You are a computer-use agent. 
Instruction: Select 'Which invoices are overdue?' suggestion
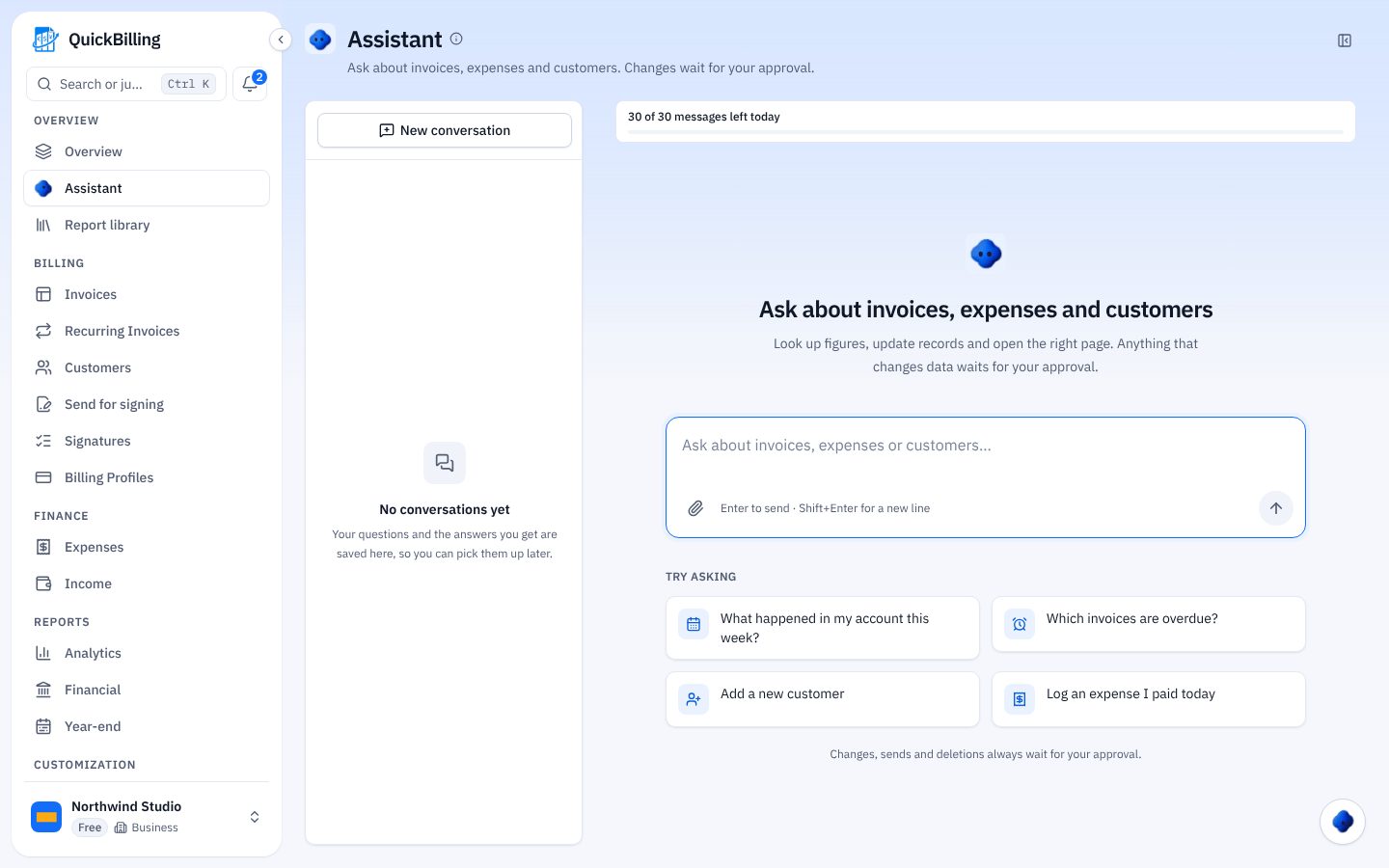[x=1149, y=624]
